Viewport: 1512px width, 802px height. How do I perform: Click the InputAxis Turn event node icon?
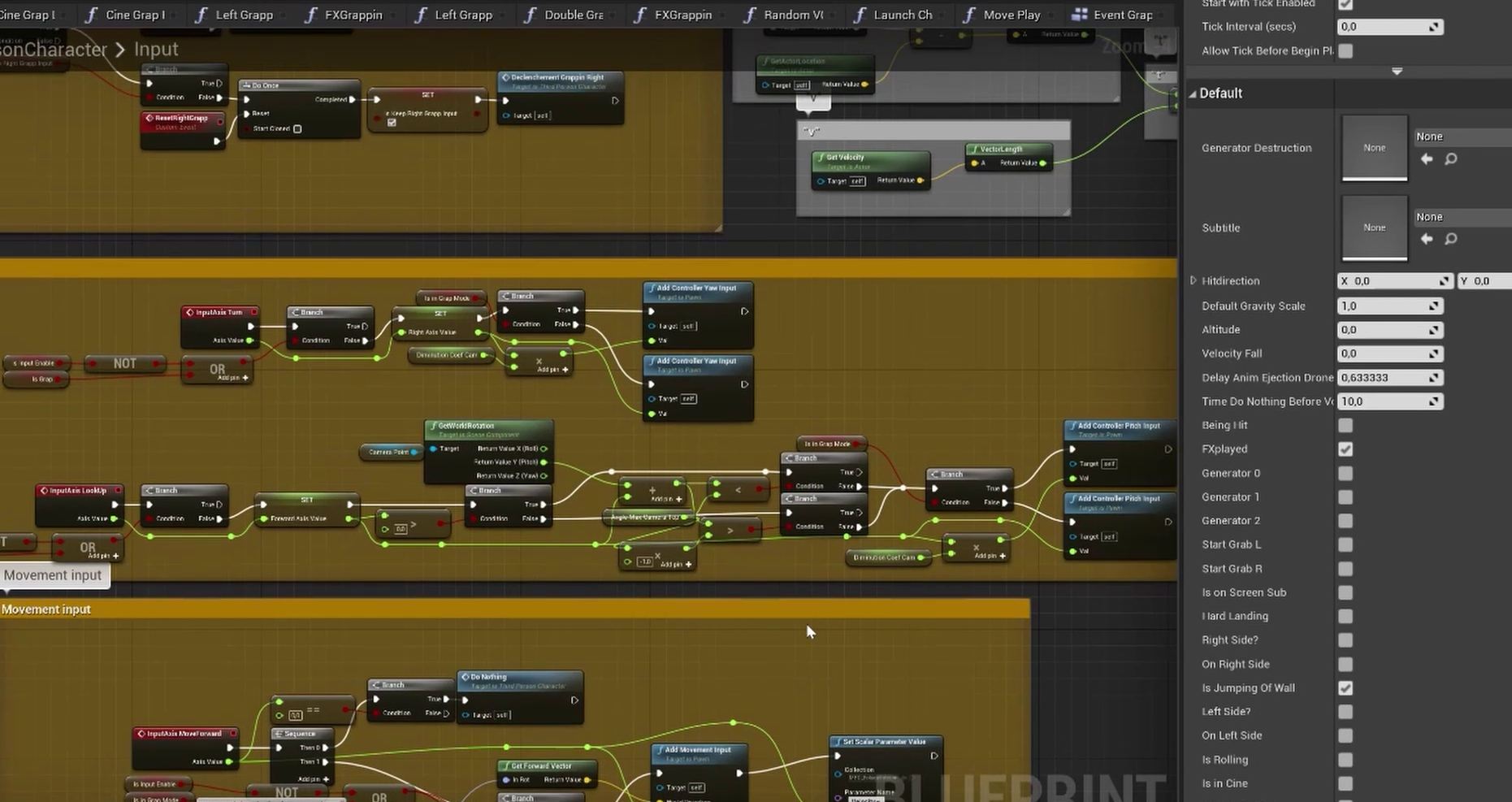(190, 312)
